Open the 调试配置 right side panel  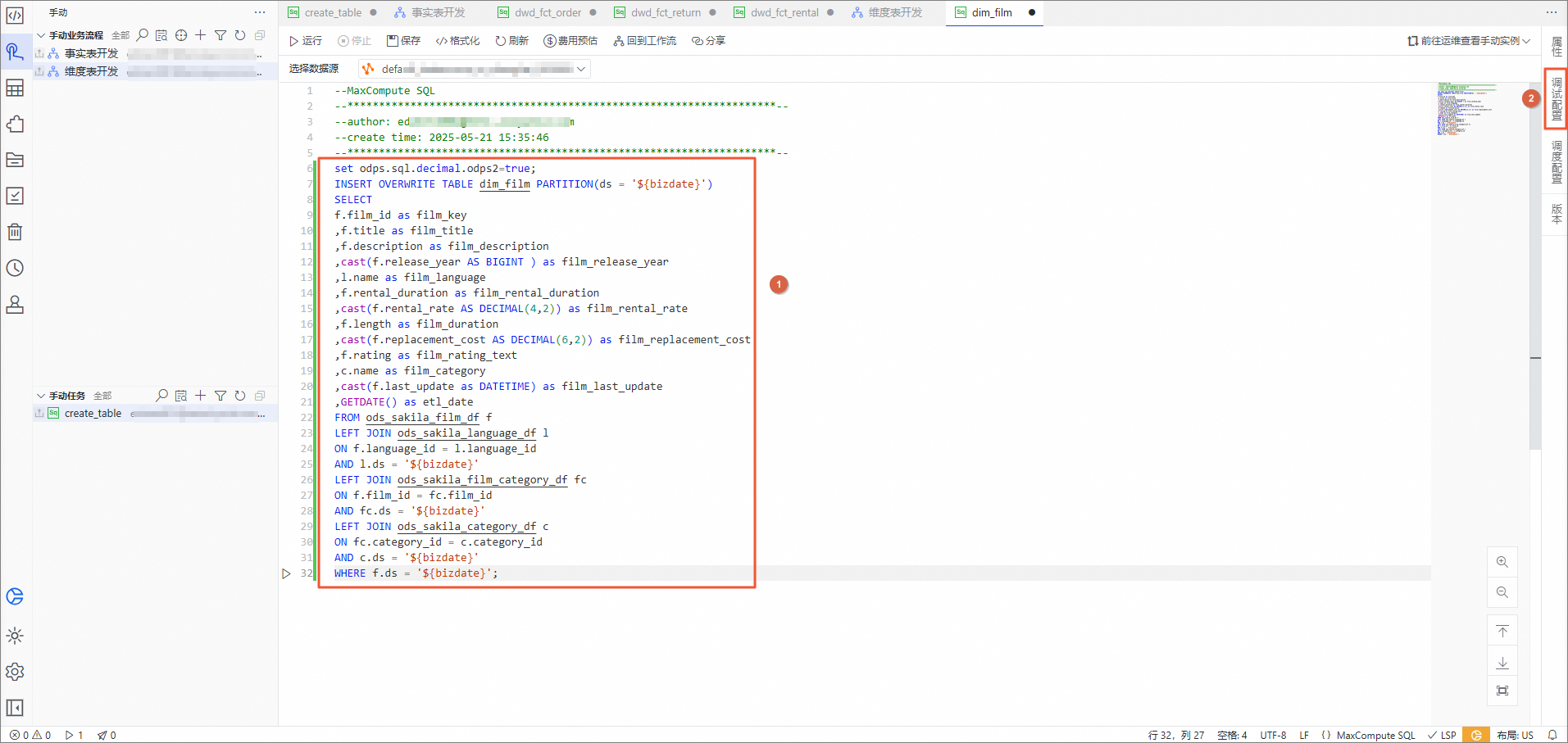(1556, 98)
